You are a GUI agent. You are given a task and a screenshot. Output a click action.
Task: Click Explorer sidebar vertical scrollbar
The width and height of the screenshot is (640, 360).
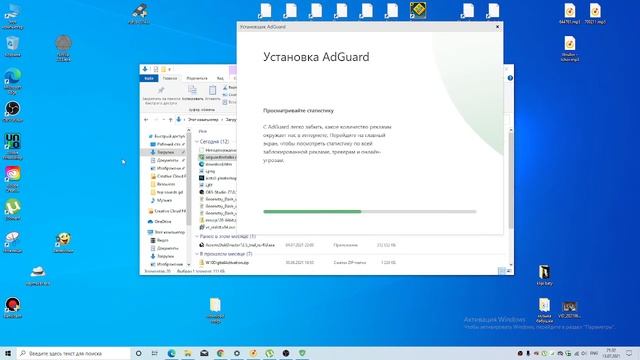pyautogui.click(x=189, y=180)
